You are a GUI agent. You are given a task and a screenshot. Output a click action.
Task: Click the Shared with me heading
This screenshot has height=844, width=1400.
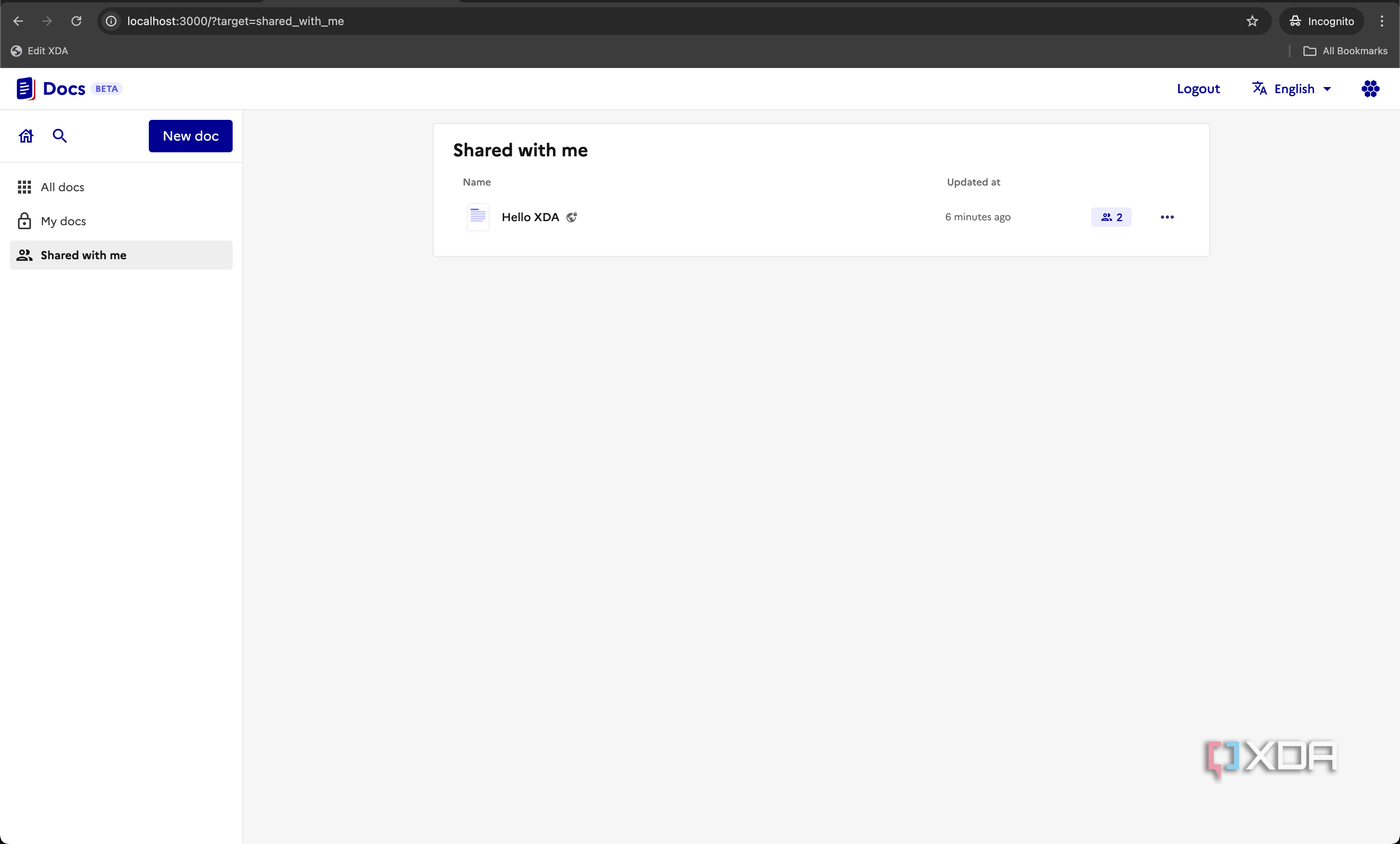point(520,150)
